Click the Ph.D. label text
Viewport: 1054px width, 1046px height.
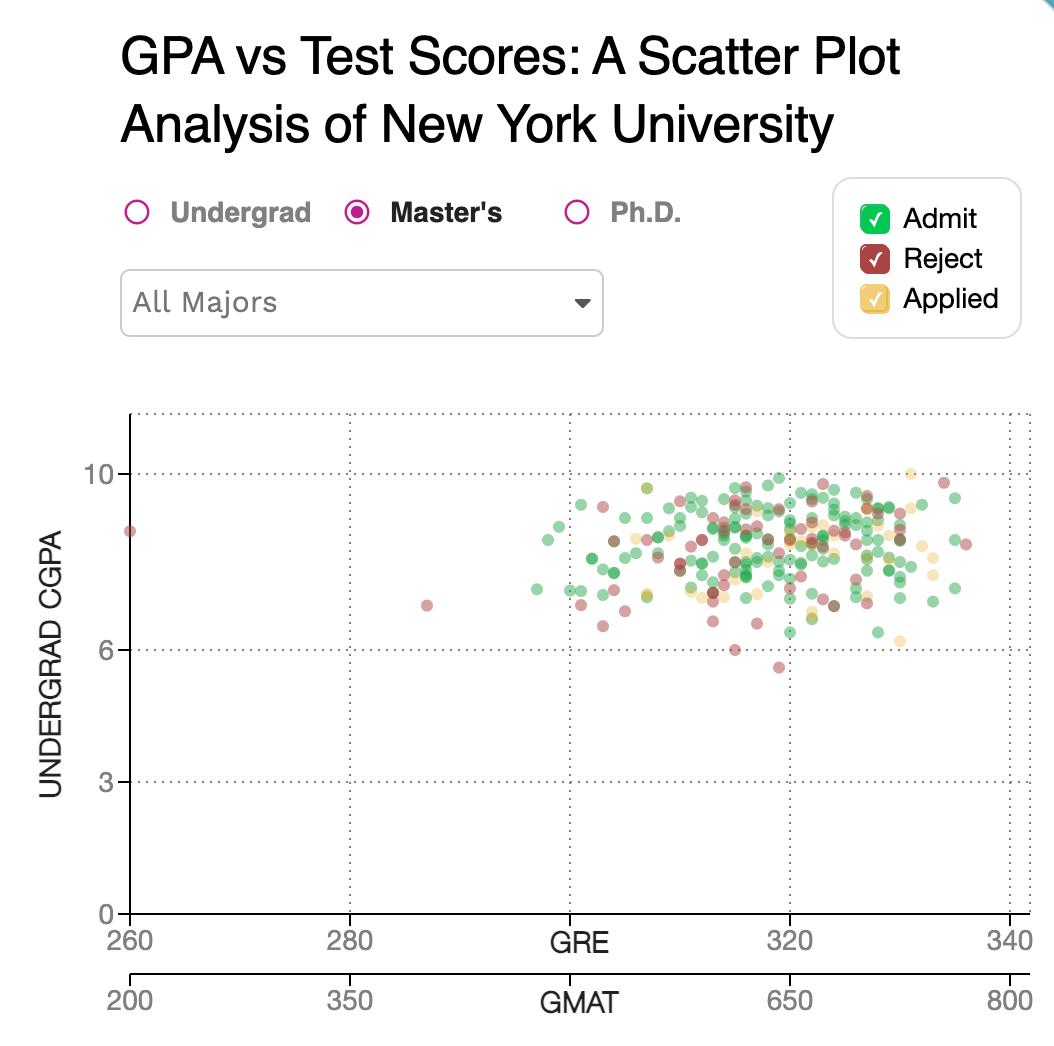pos(645,213)
